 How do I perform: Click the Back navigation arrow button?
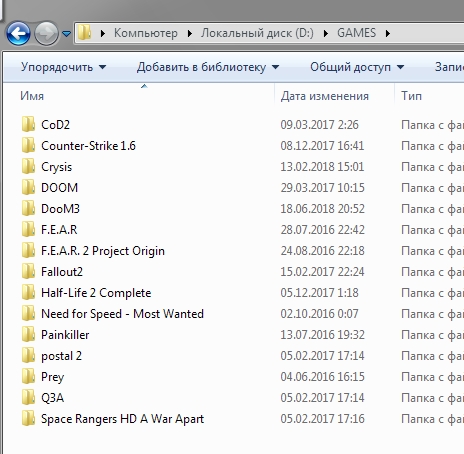tap(18, 33)
